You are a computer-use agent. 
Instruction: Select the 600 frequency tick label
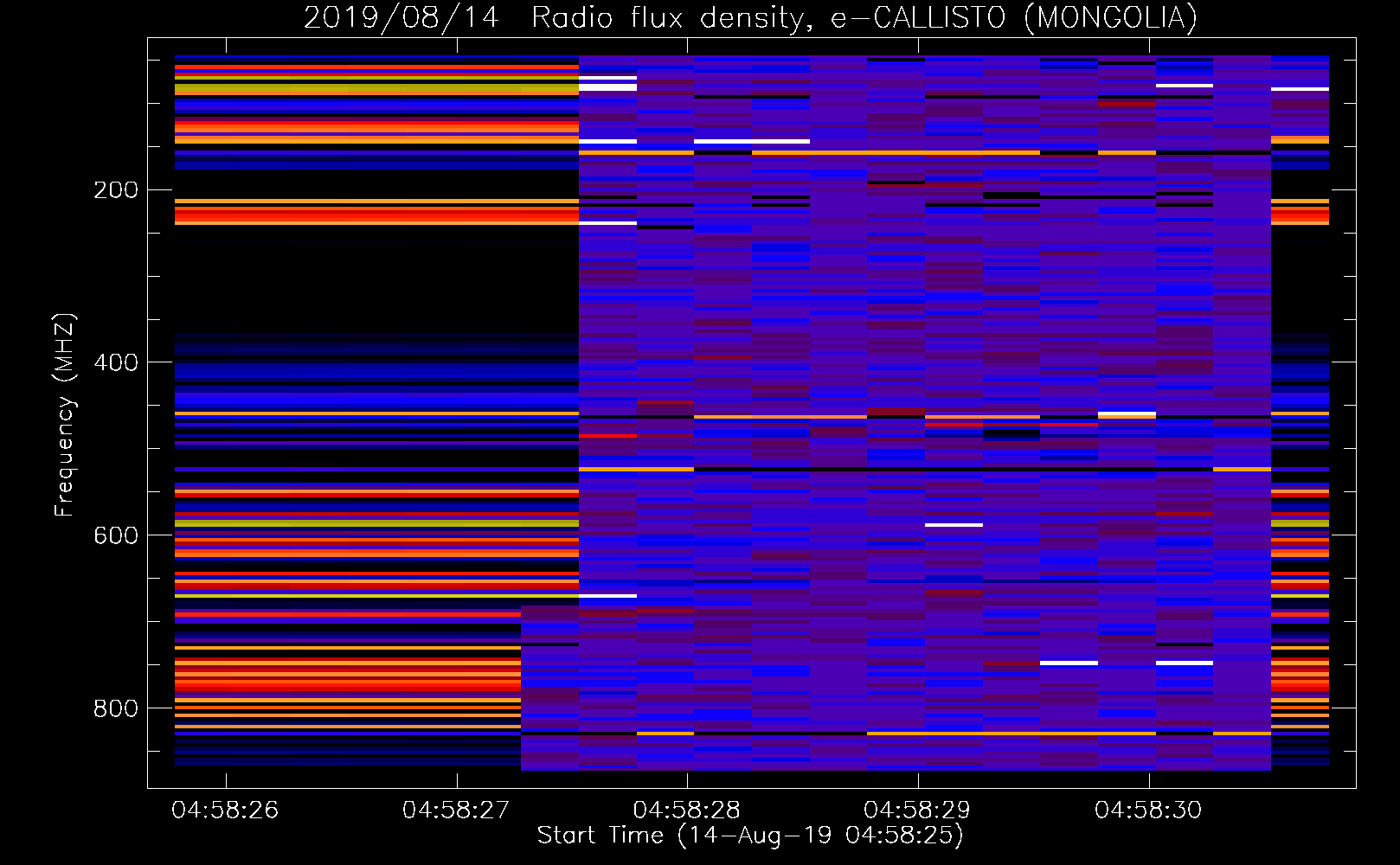click(116, 535)
